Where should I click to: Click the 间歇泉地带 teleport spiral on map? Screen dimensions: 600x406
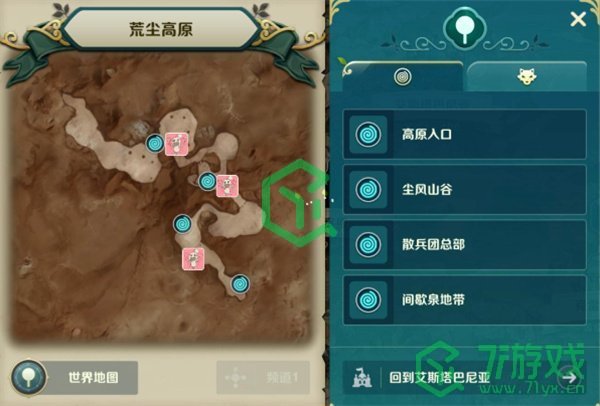[x=240, y=284]
